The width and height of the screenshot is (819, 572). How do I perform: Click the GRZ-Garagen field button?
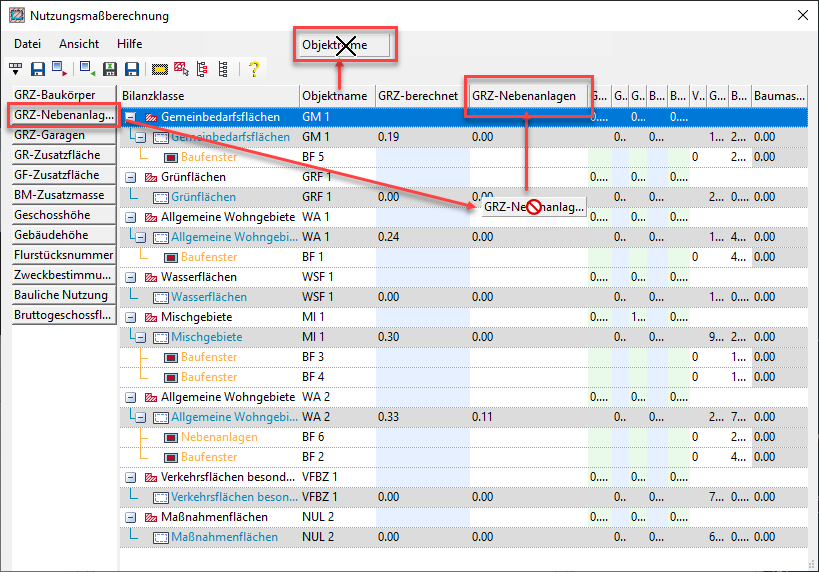coord(50,135)
